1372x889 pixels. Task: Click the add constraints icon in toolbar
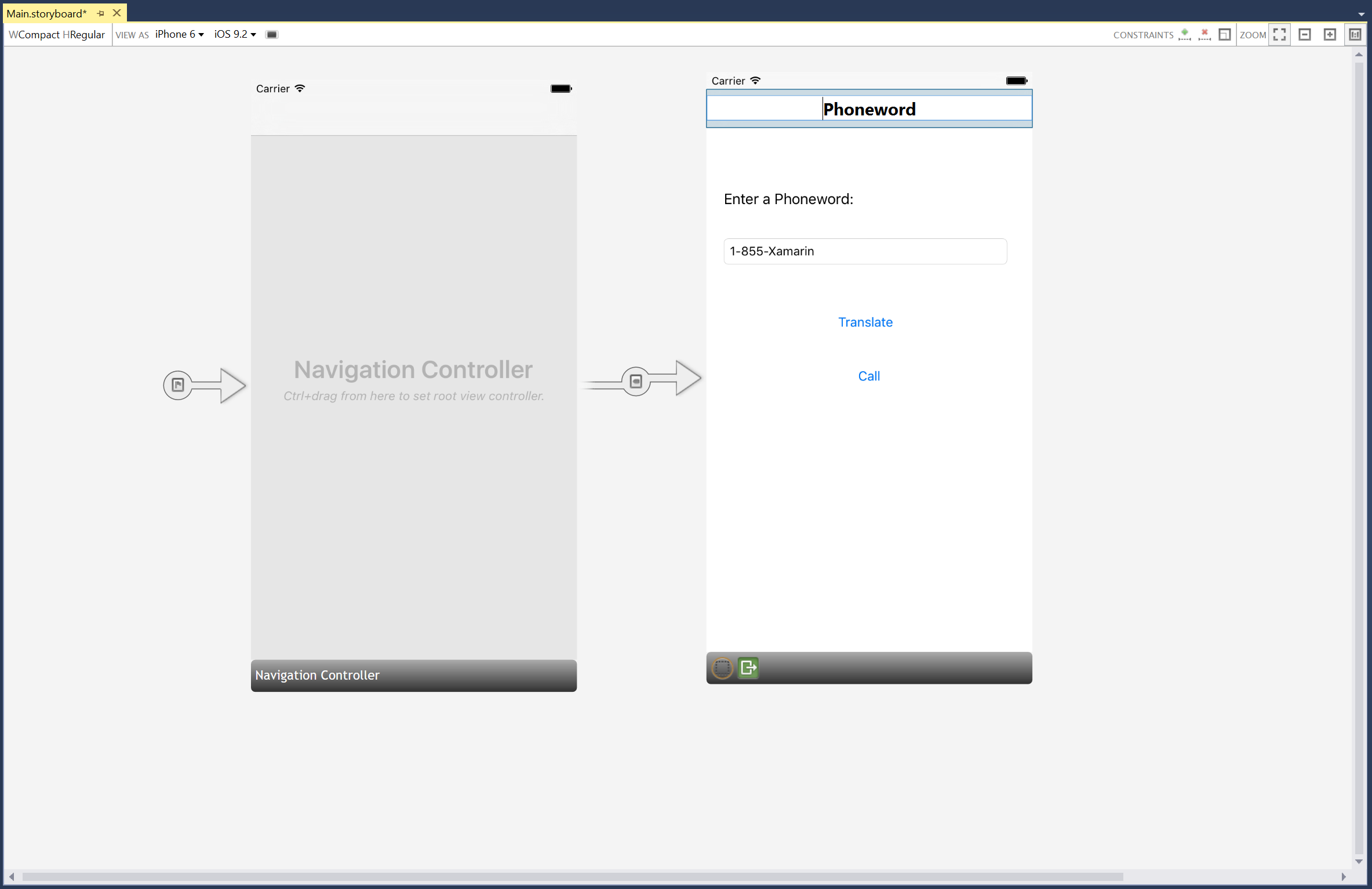pyautogui.click(x=1183, y=34)
